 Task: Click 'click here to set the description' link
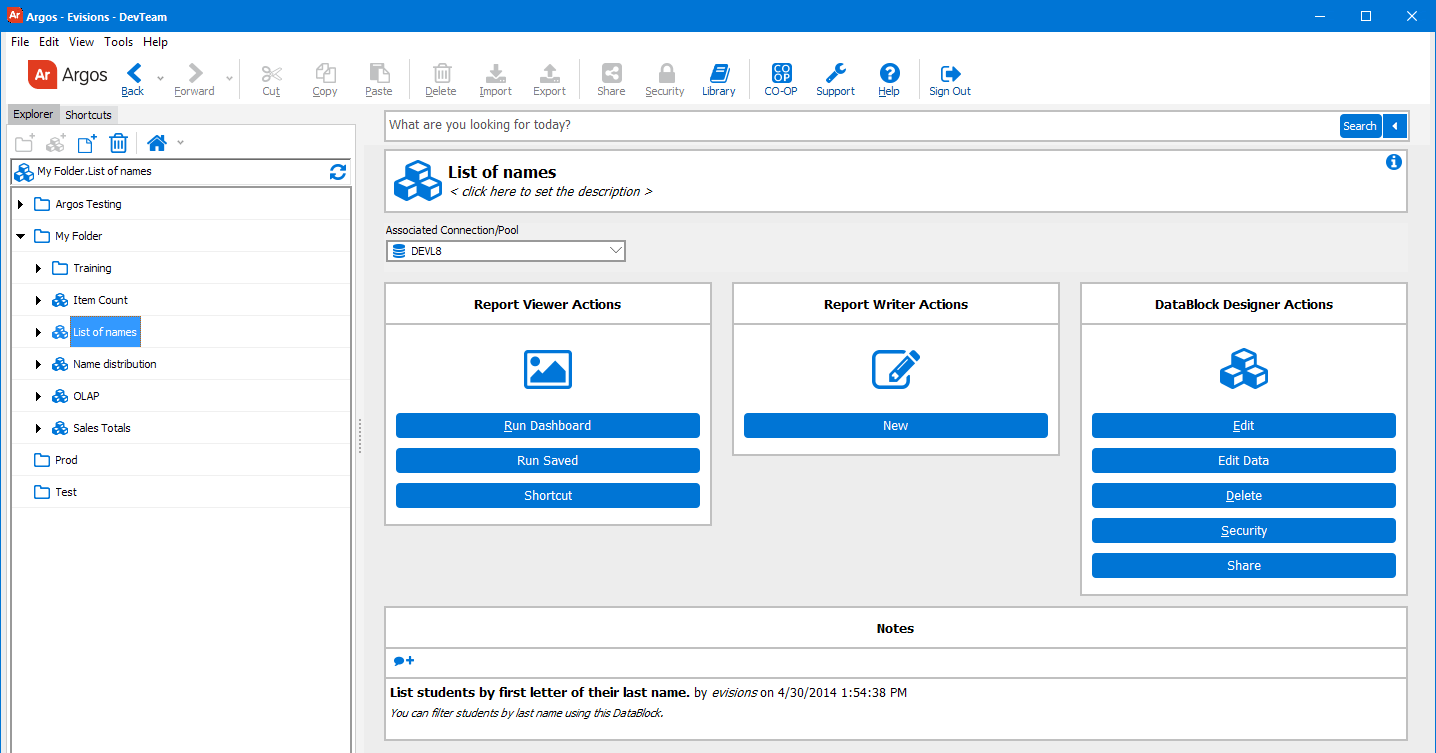pyautogui.click(x=551, y=192)
